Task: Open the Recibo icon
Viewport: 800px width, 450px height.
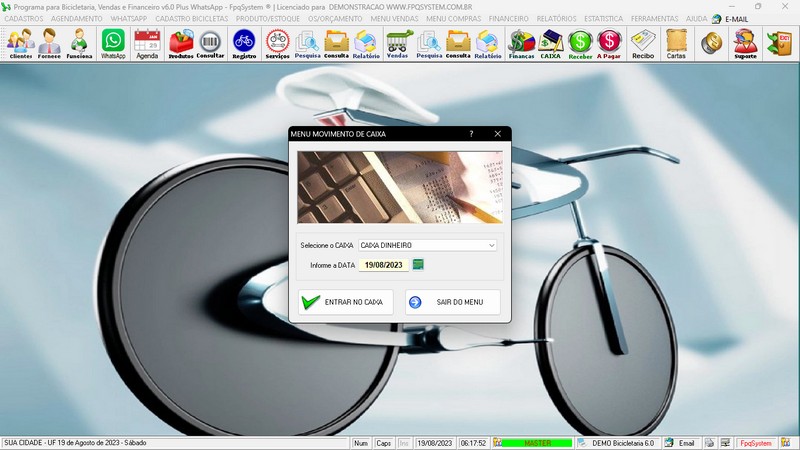Action: pyautogui.click(x=643, y=43)
